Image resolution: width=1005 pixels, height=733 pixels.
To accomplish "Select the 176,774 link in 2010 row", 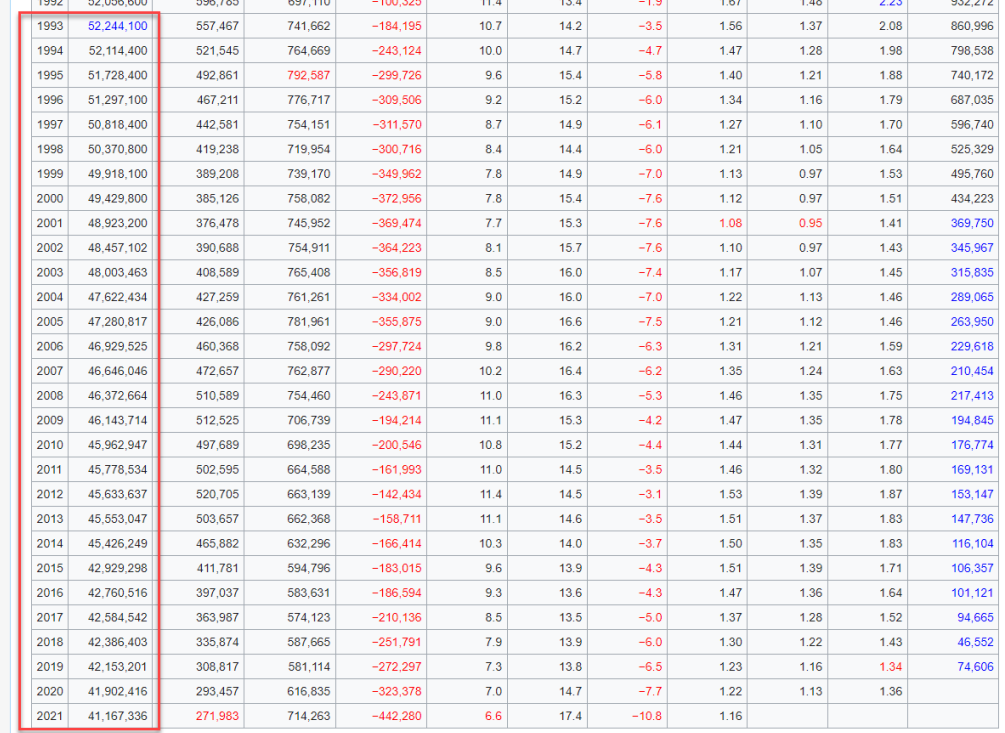I will point(971,445).
